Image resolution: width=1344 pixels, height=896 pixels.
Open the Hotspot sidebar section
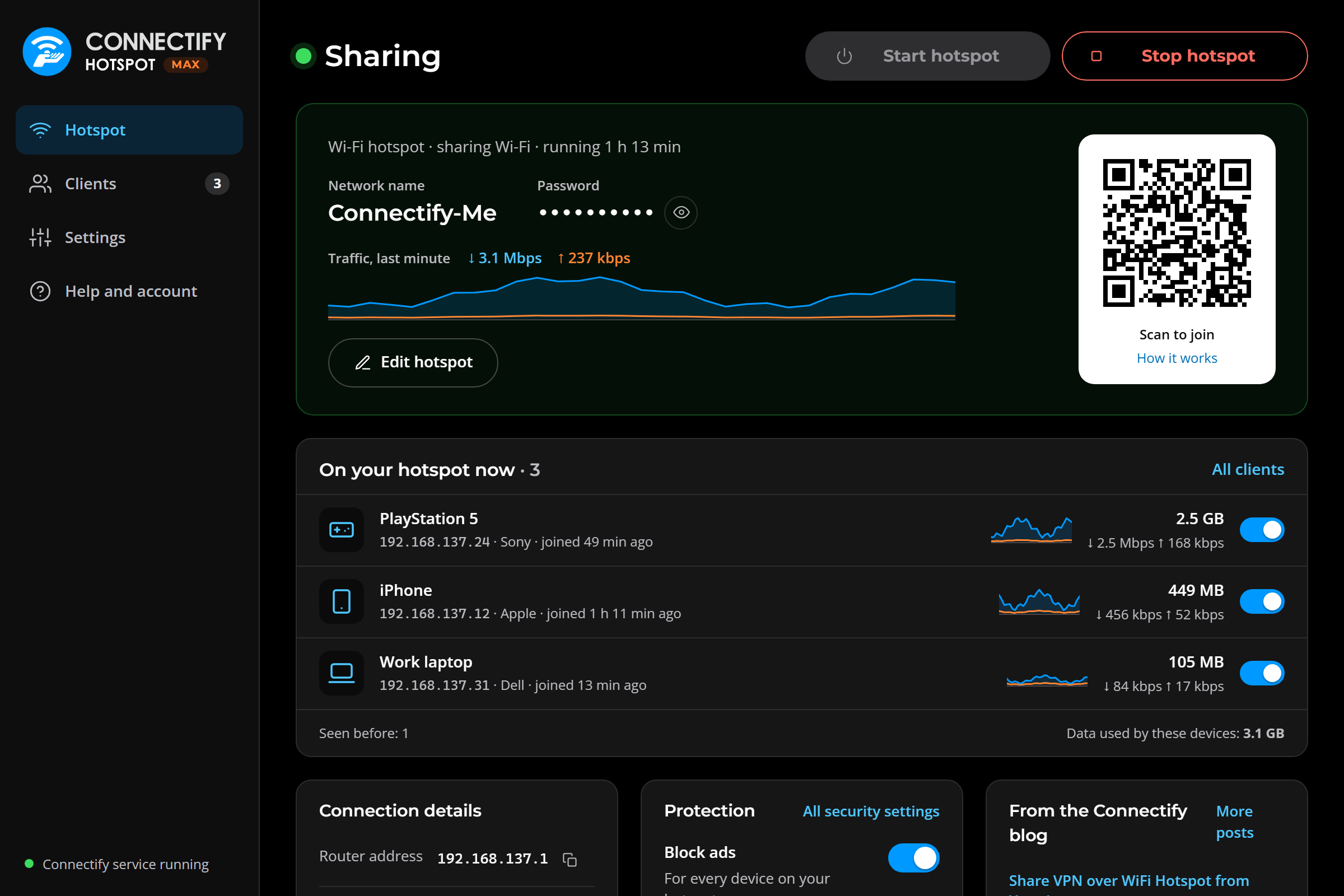pos(130,130)
